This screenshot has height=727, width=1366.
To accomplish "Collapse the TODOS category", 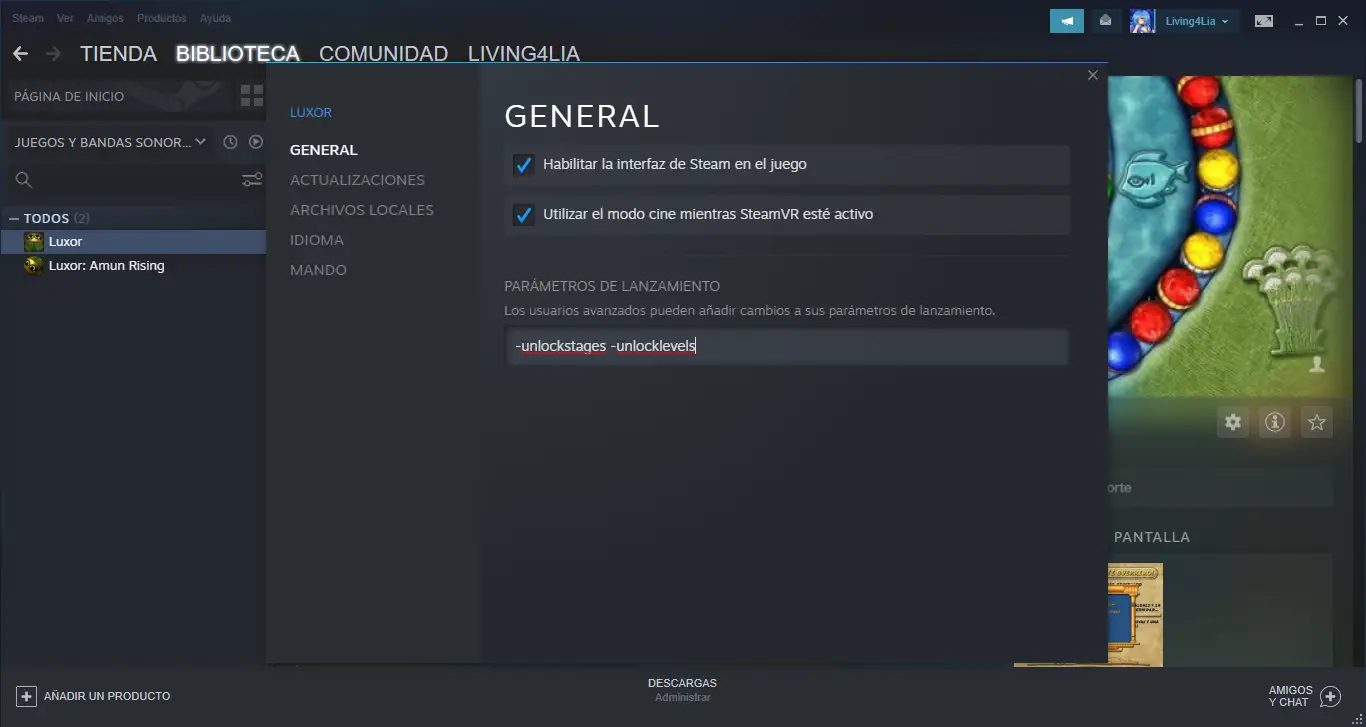I will 15,218.
